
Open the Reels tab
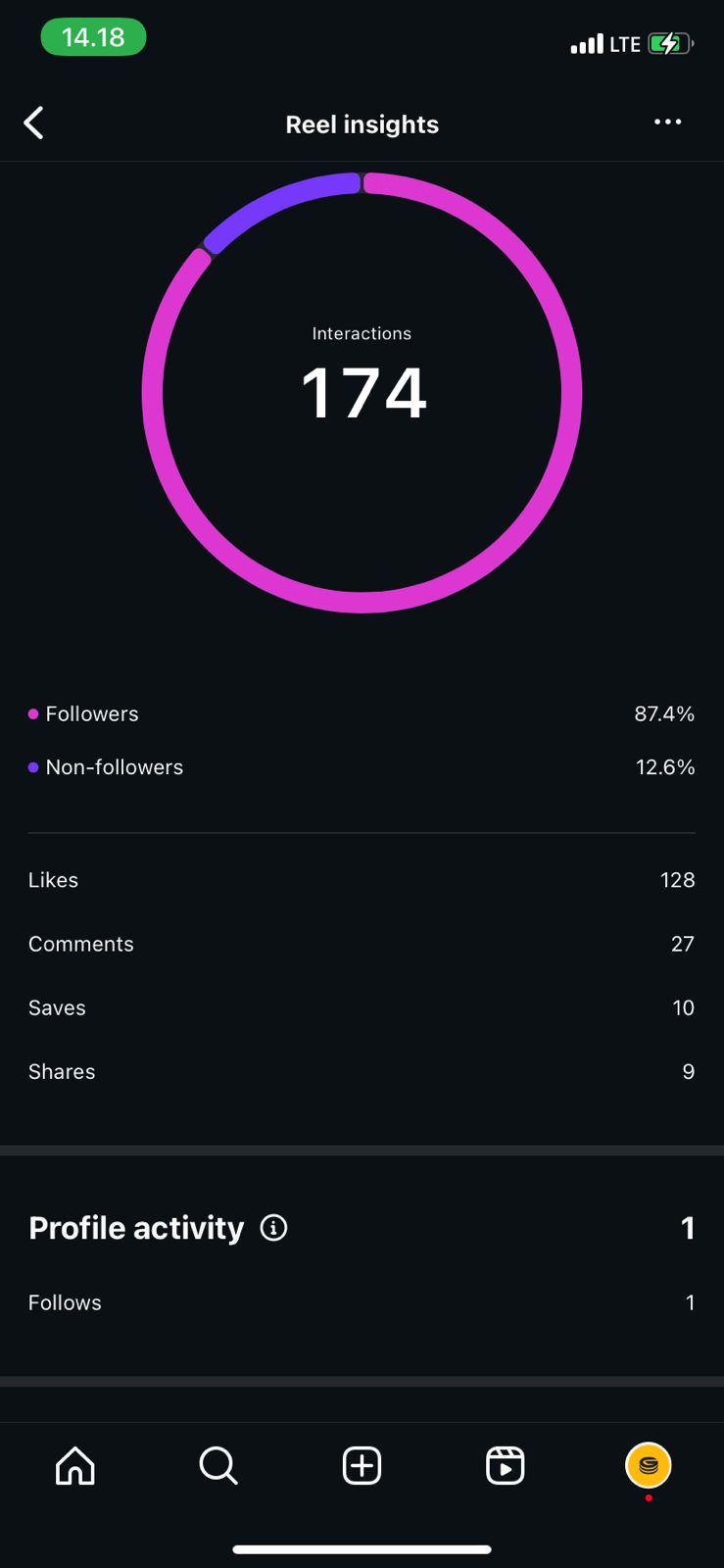505,1466
